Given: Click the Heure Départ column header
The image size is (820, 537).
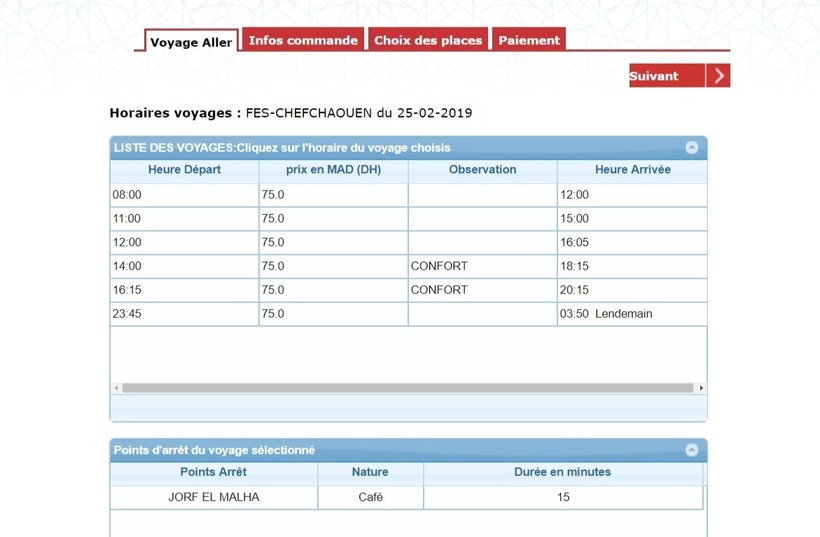Looking at the screenshot, I should point(184,169).
